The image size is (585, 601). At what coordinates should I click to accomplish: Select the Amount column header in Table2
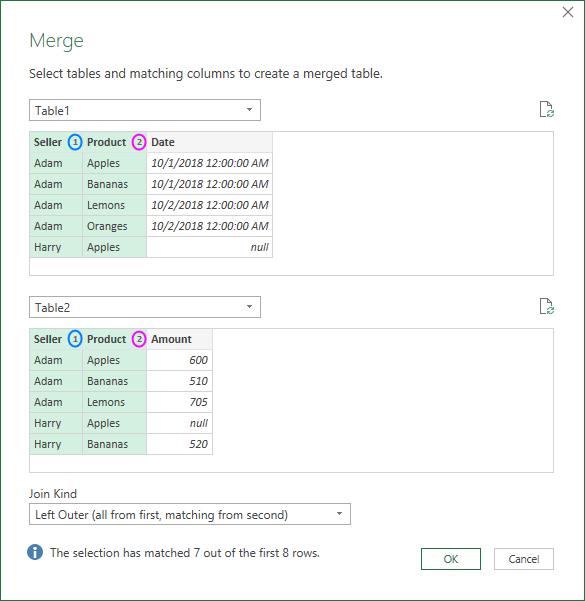[x=179, y=339]
